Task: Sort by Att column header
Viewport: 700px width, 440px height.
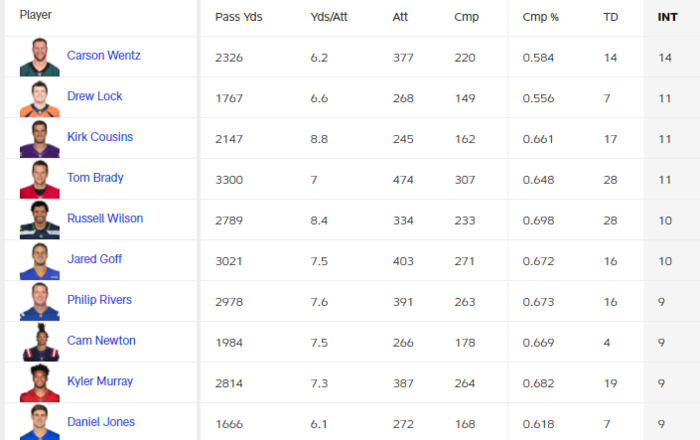Action: pyautogui.click(x=400, y=17)
